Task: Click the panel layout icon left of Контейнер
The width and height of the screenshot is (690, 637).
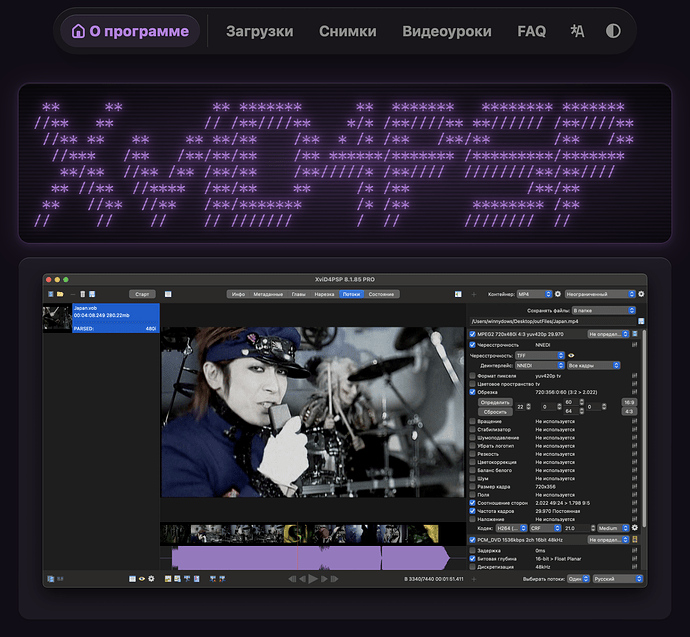Action: [x=458, y=294]
